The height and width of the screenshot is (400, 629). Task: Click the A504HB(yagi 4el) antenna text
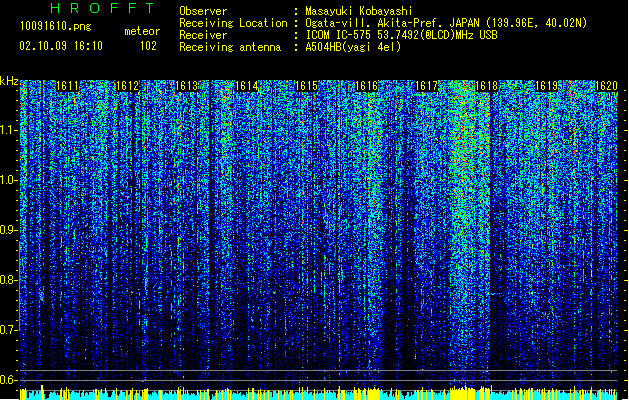click(x=353, y=47)
